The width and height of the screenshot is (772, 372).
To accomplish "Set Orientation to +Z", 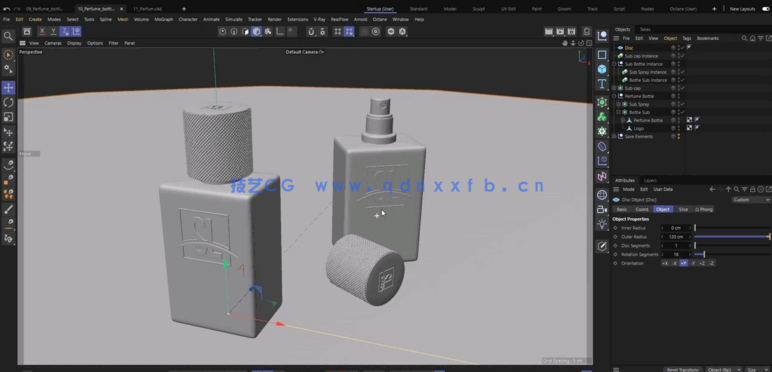I will [702, 263].
